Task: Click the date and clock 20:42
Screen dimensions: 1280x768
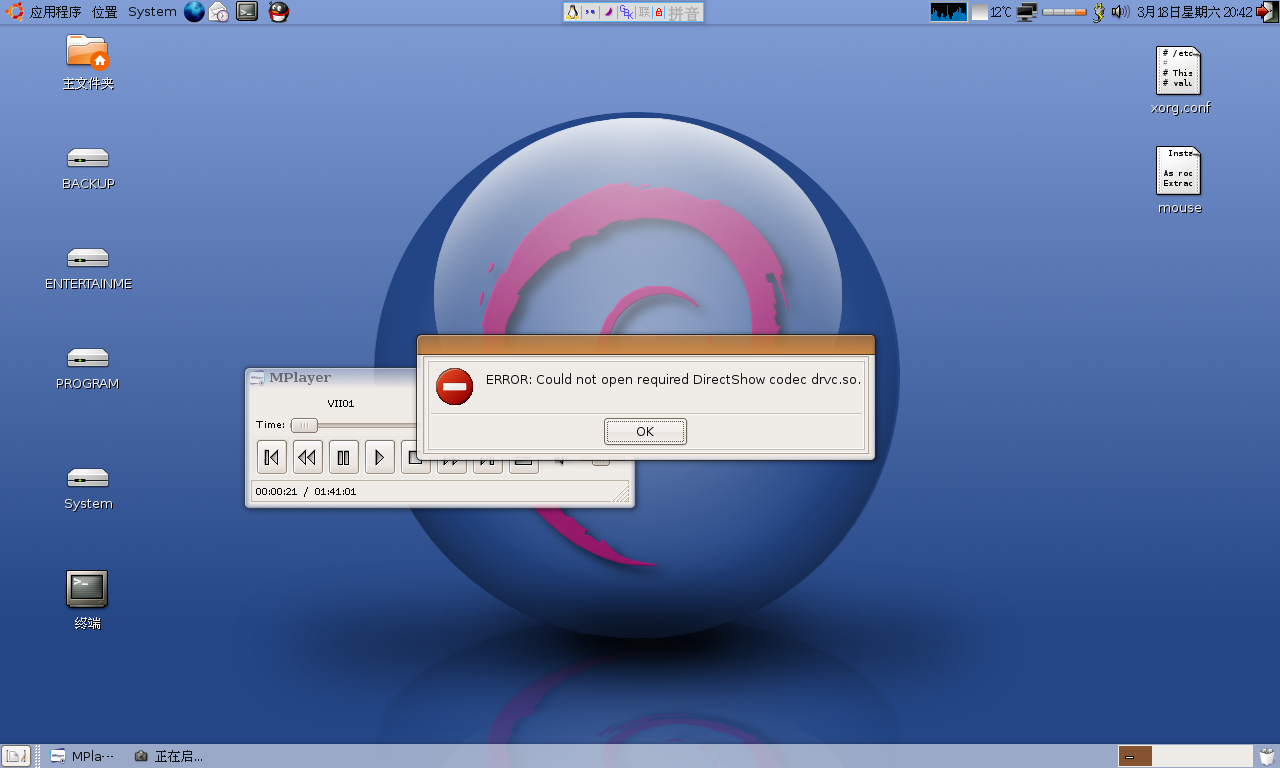Action: pyautogui.click(x=1194, y=12)
